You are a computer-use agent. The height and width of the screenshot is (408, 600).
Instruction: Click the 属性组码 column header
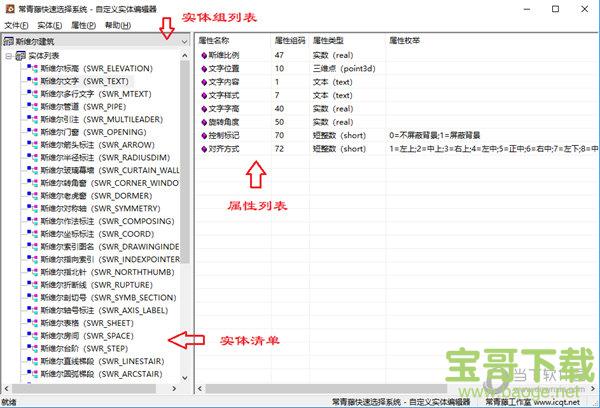[x=290, y=40]
